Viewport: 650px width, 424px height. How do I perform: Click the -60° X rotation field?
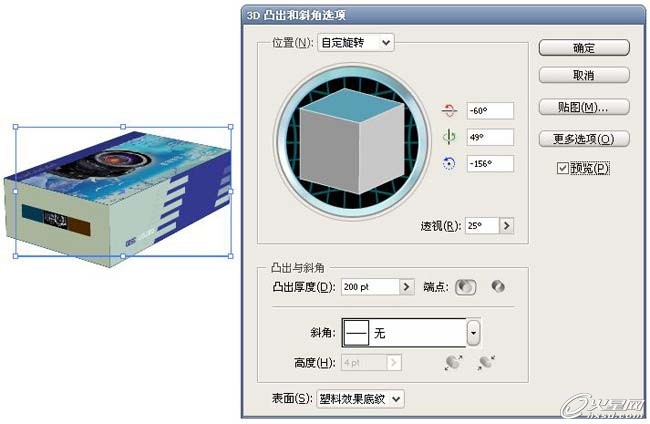[490, 111]
